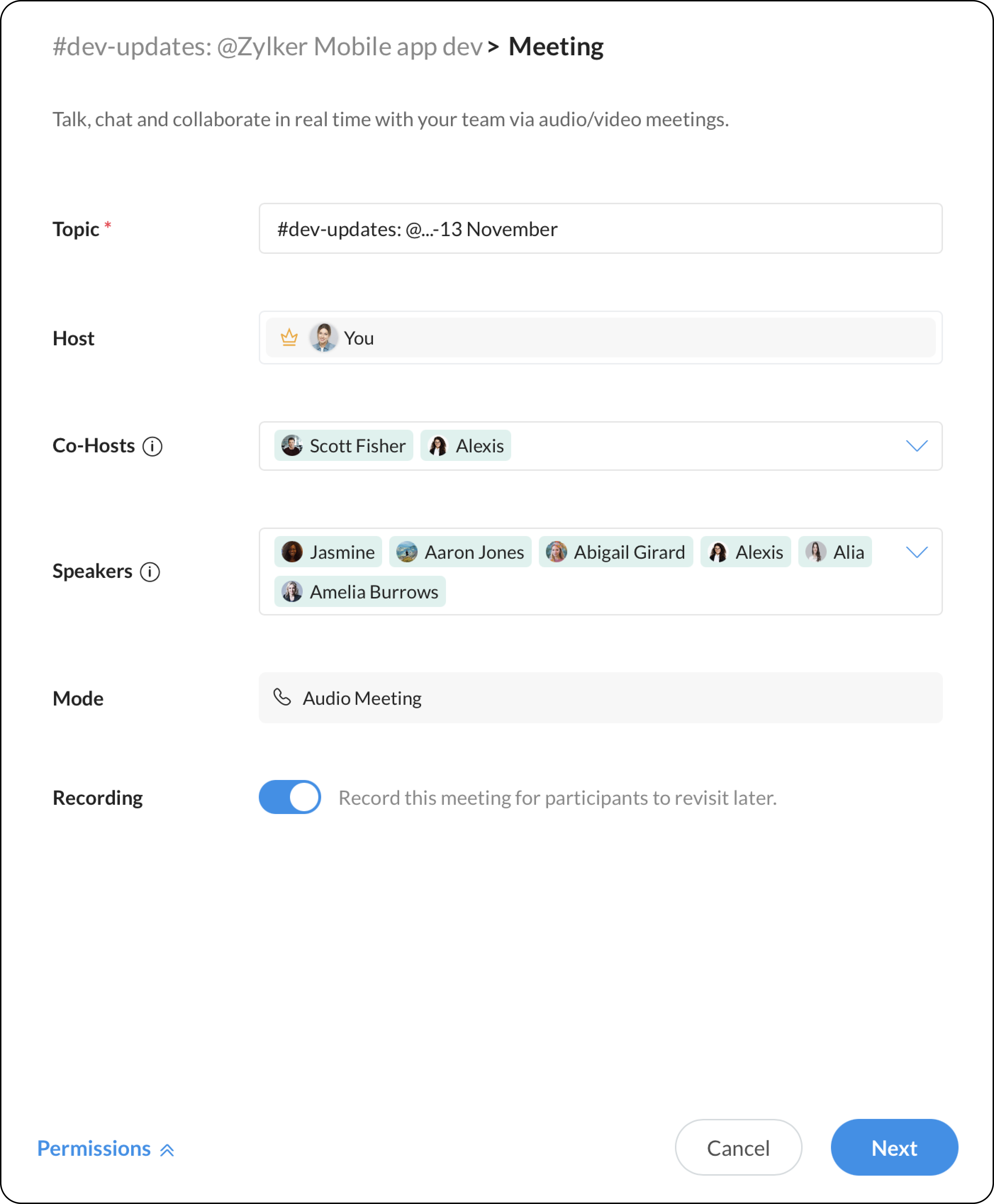Viewport: 994px width, 1204px height.
Task: Click the Co-Hosts info icon
Action: tap(152, 446)
